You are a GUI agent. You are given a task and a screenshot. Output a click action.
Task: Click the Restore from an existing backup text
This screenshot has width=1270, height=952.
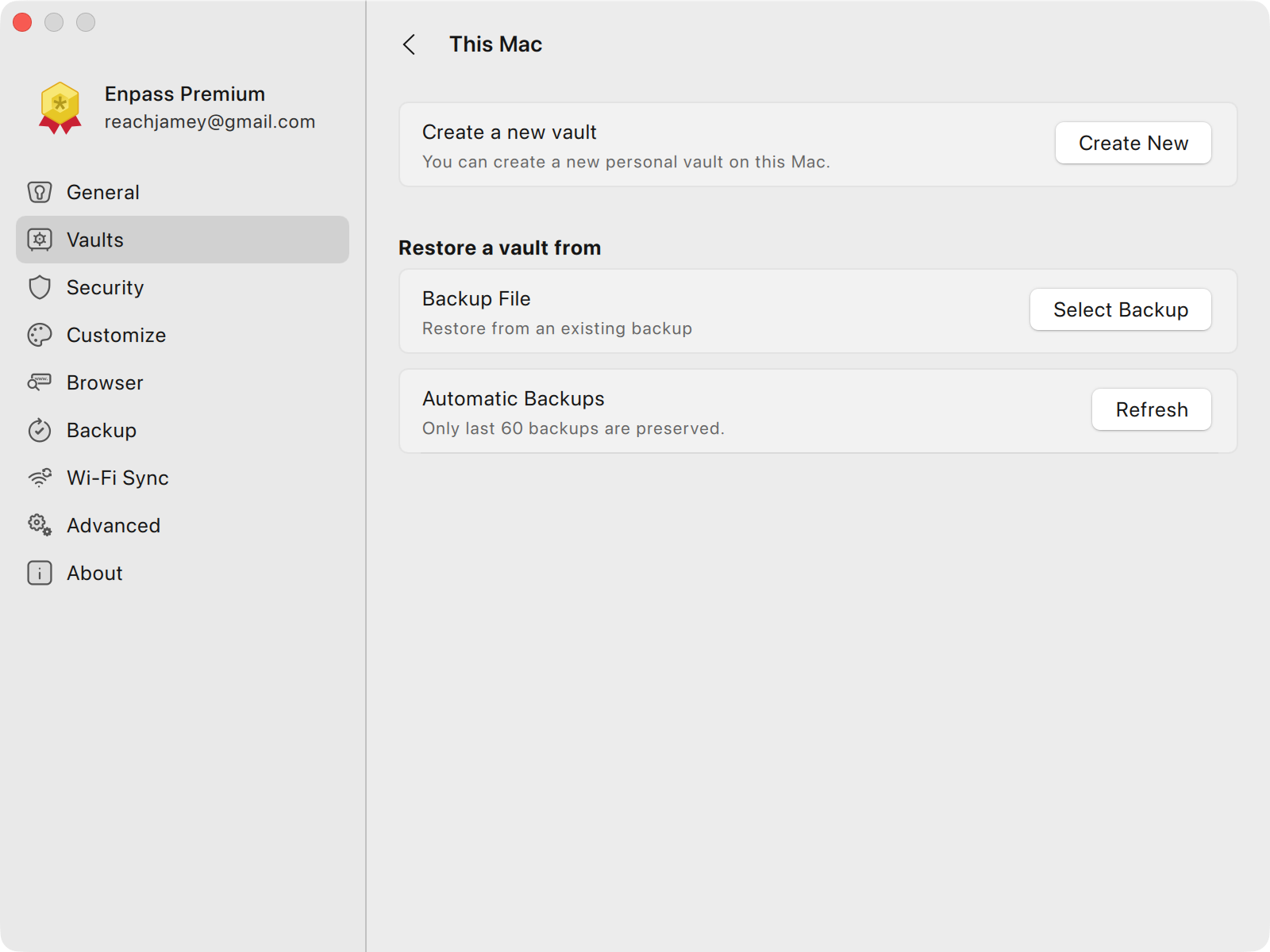point(556,328)
